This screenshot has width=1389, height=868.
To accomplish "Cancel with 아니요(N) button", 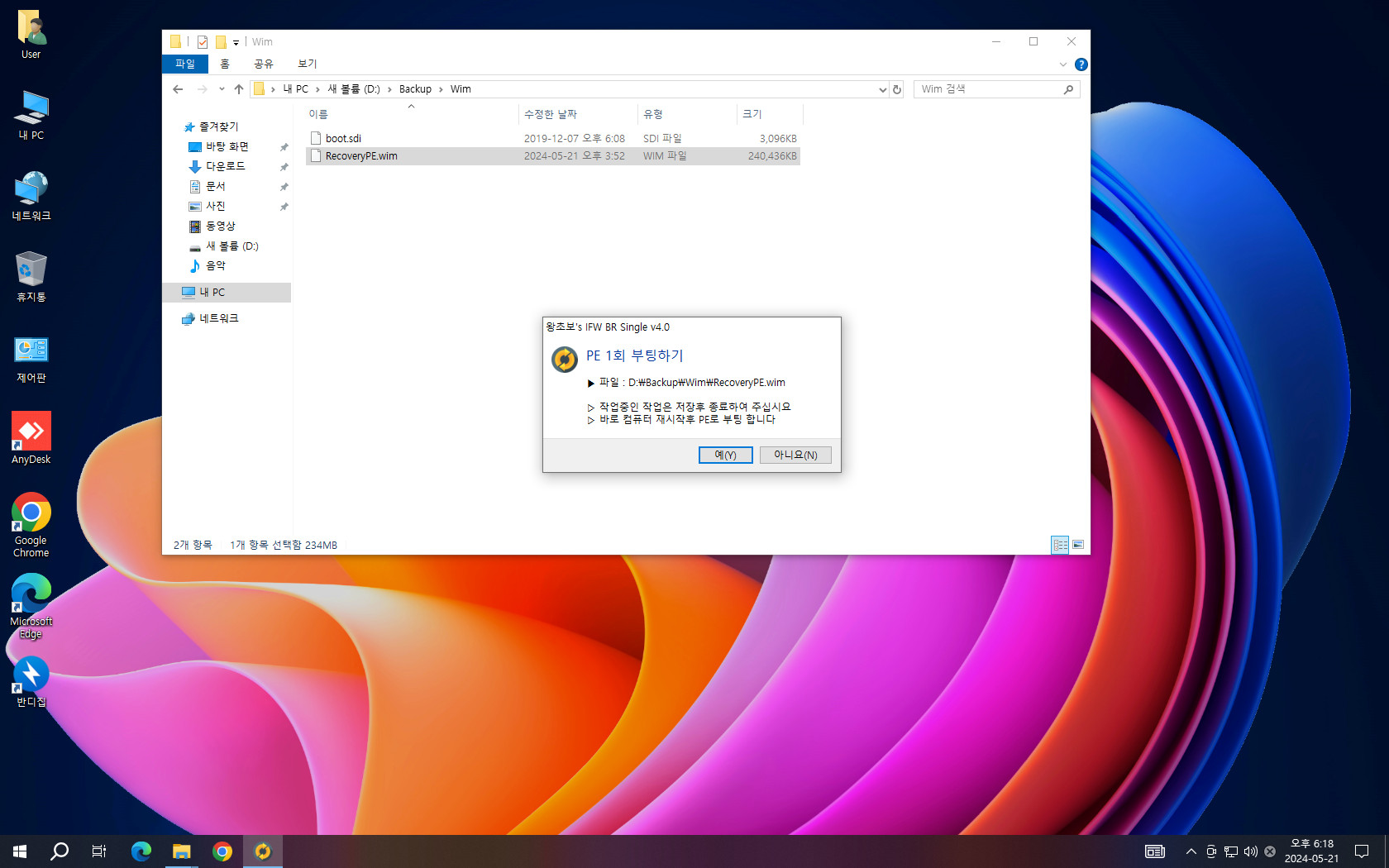I will (795, 455).
